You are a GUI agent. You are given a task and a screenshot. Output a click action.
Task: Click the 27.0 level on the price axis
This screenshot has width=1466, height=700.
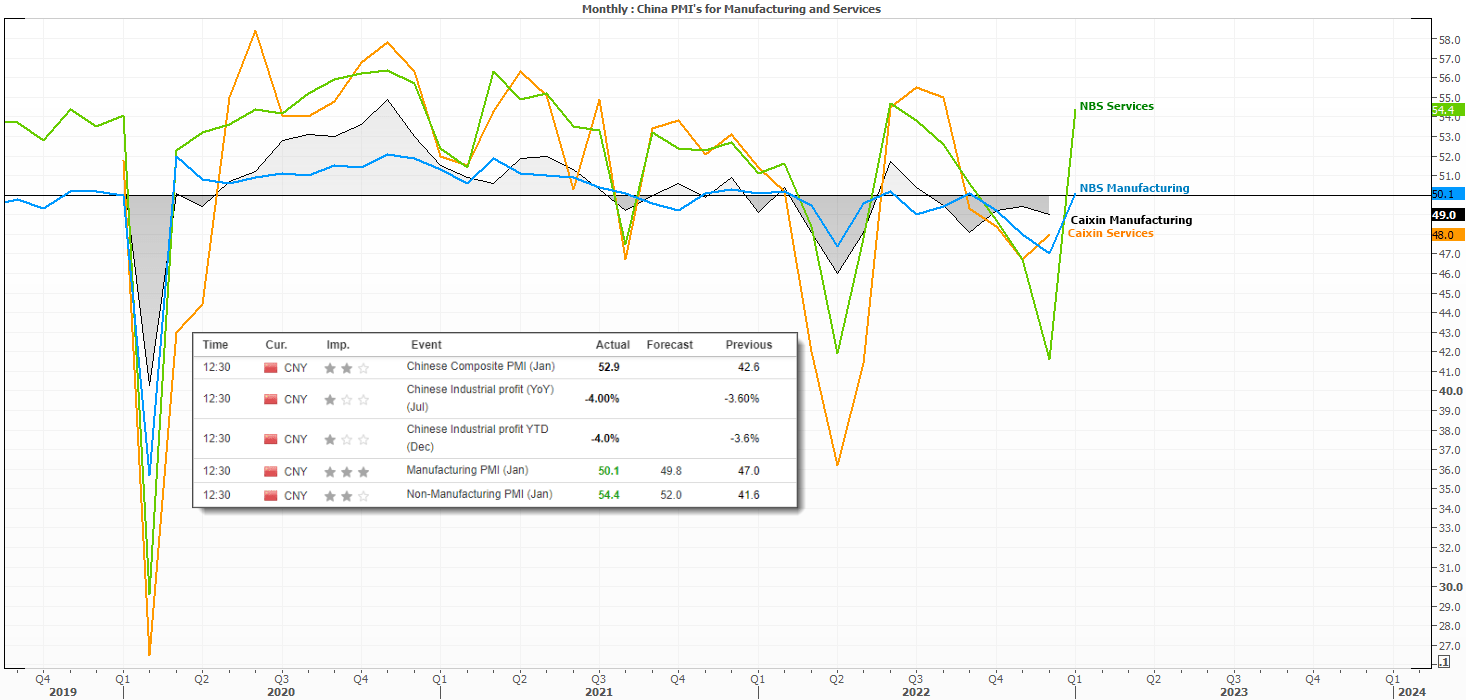click(x=1449, y=645)
